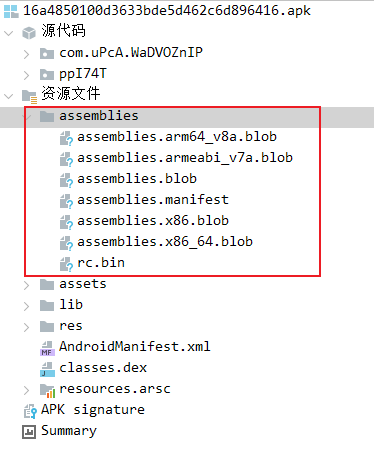Collapse the 资源文件 resources node
The image size is (374, 453).
coord(8,96)
